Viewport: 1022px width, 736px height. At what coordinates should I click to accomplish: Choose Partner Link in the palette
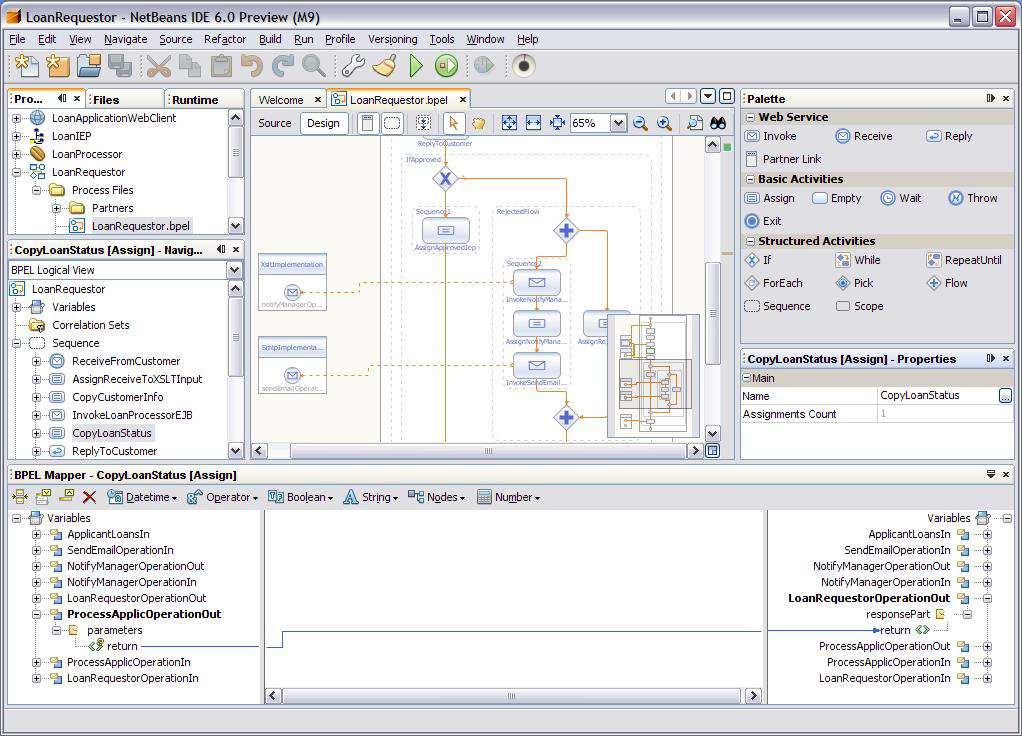(783, 159)
